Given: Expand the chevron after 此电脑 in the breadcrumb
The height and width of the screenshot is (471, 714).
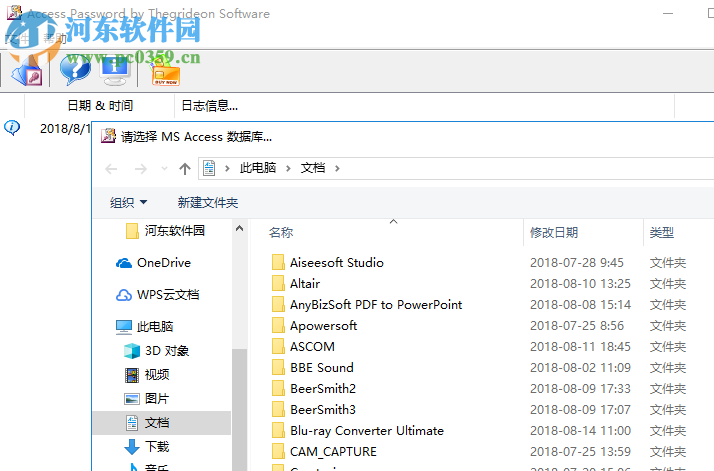Looking at the screenshot, I should 288,169.
